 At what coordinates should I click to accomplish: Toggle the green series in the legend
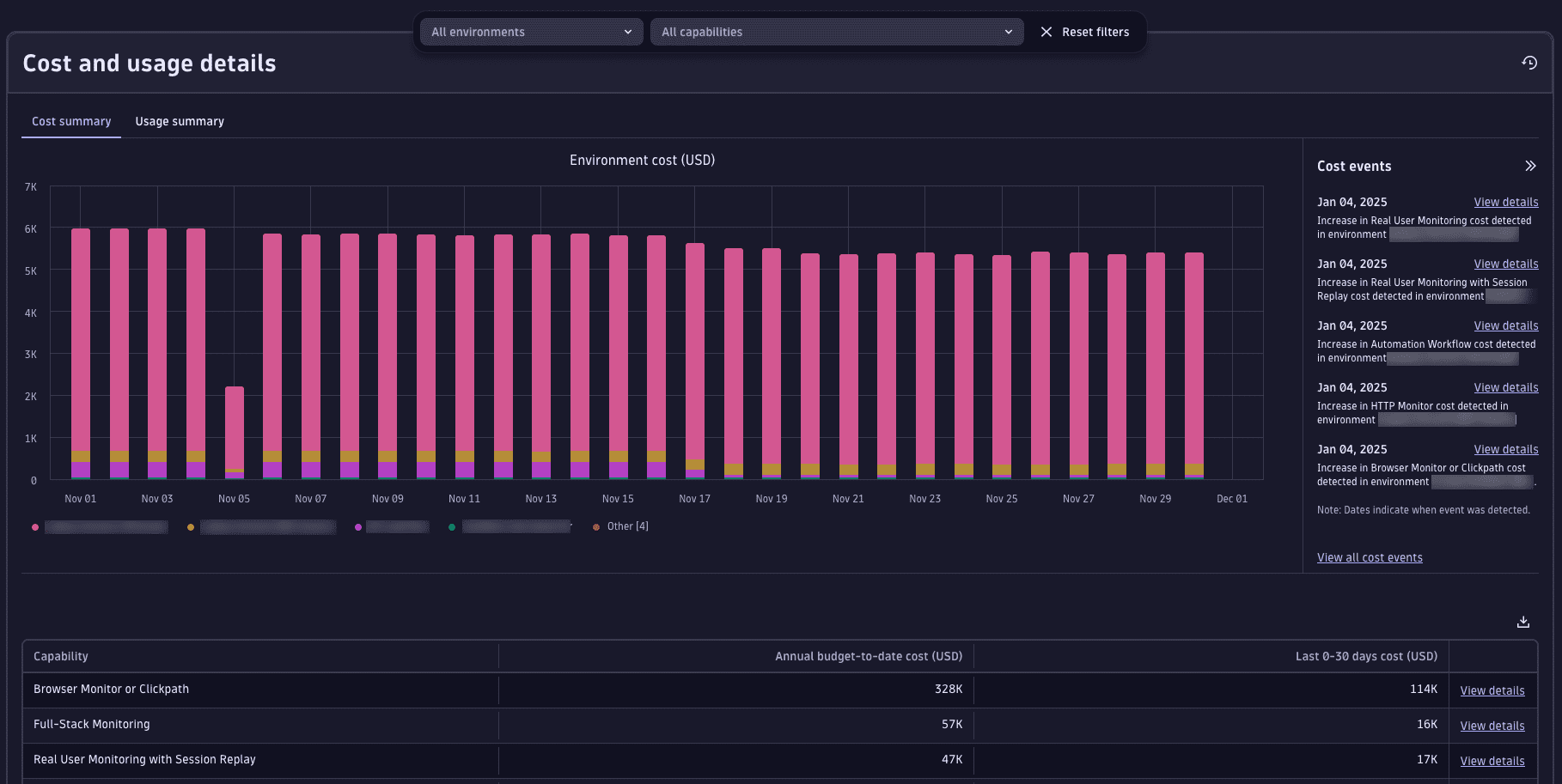(x=452, y=527)
